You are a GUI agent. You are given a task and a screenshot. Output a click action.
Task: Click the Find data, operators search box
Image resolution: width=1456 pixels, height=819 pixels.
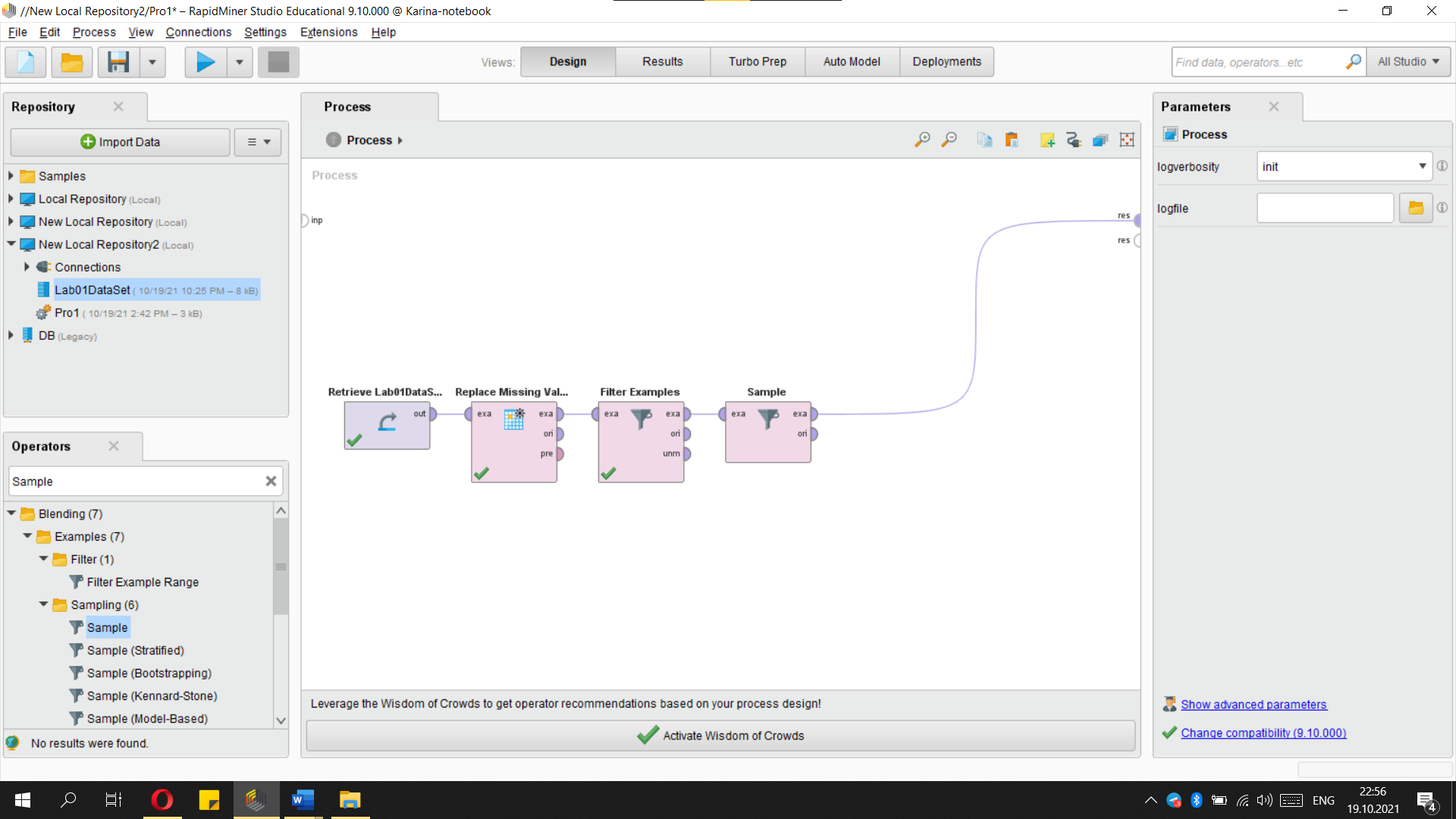(x=1257, y=61)
